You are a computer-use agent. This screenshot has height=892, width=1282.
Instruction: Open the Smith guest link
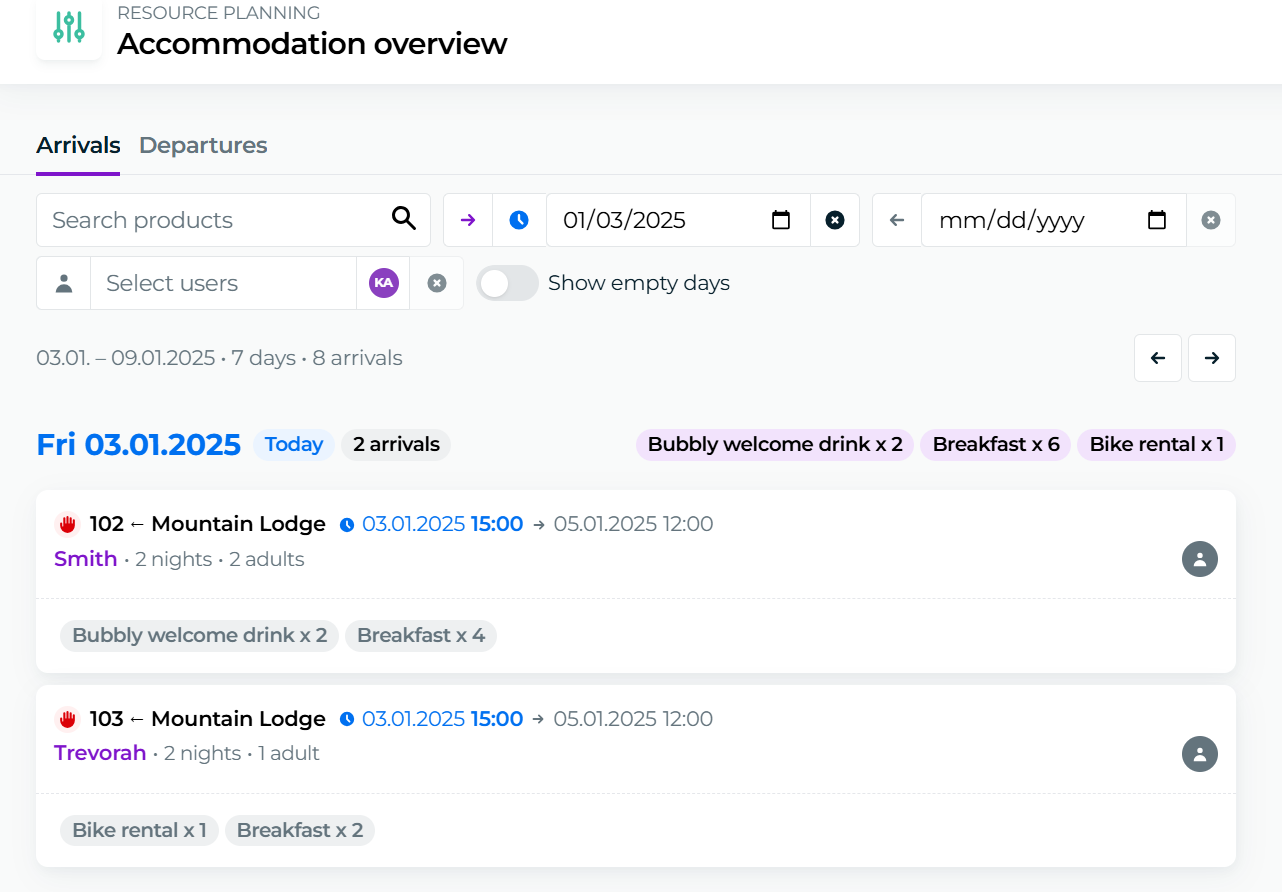pyautogui.click(x=86, y=559)
